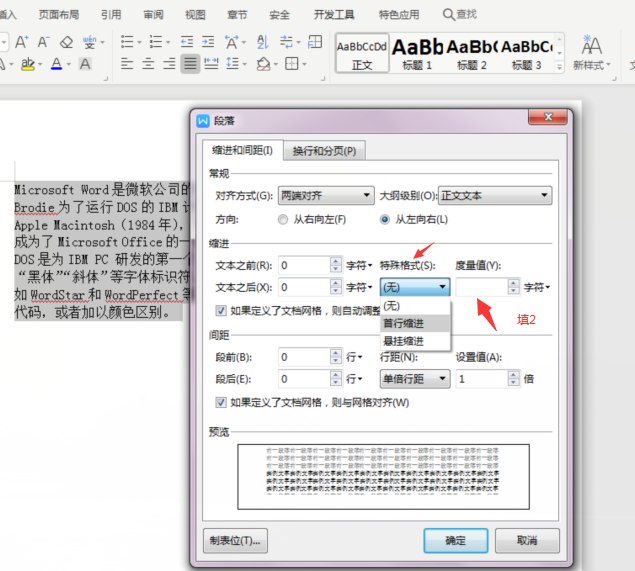Click the sort A-Z icon
Screen dimensions: 635x571
click(x=263, y=42)
